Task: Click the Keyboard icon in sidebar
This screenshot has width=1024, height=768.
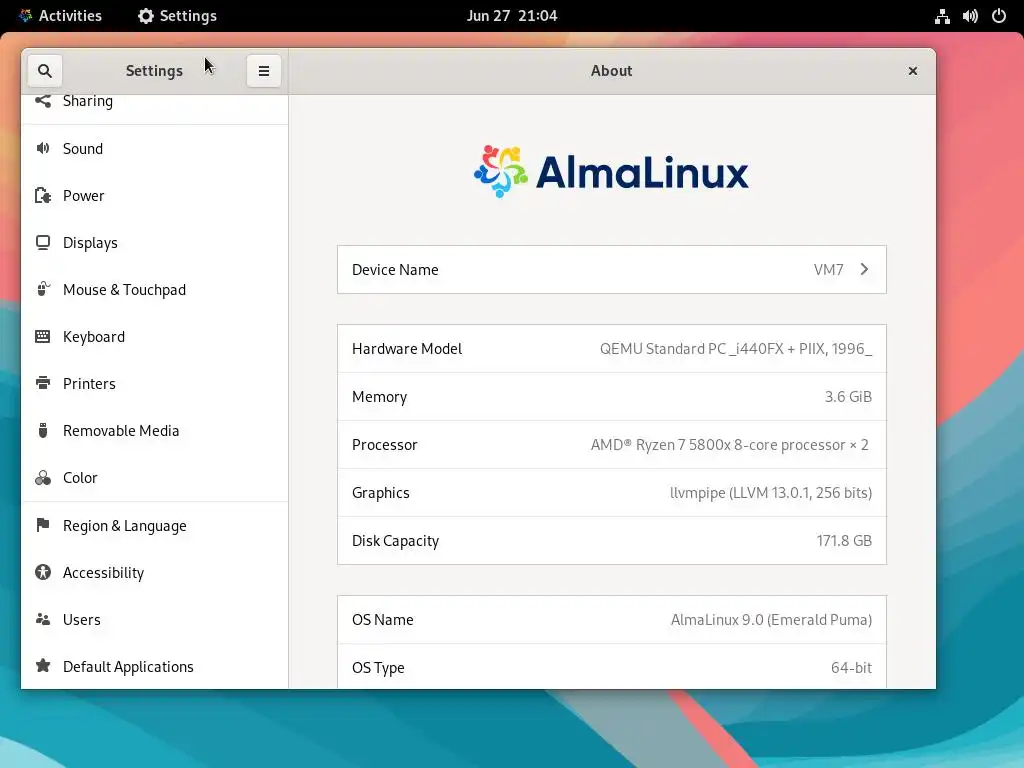Action: tap(43, 336)
